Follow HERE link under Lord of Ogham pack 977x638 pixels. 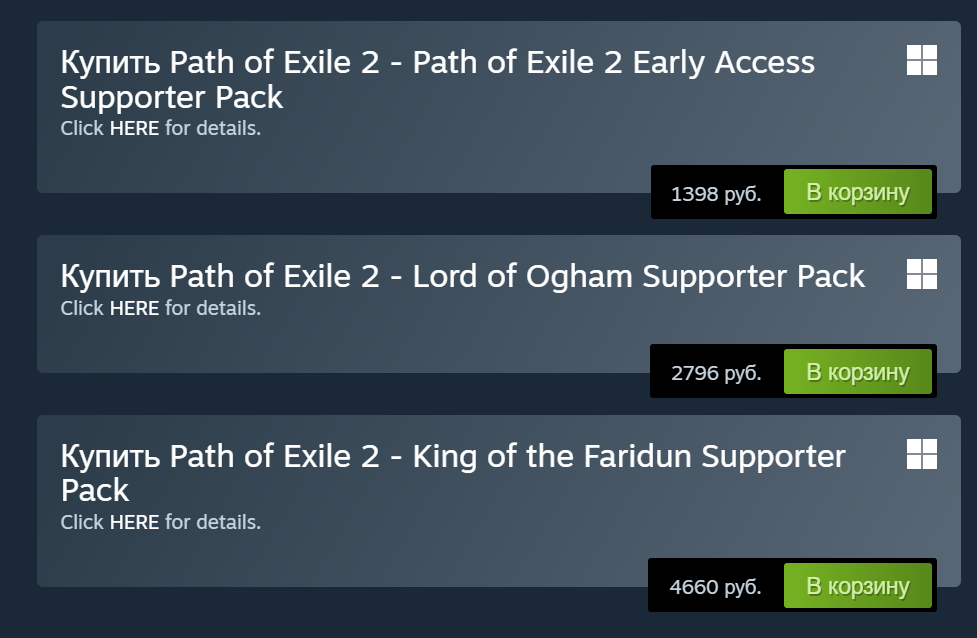point(134,308)
